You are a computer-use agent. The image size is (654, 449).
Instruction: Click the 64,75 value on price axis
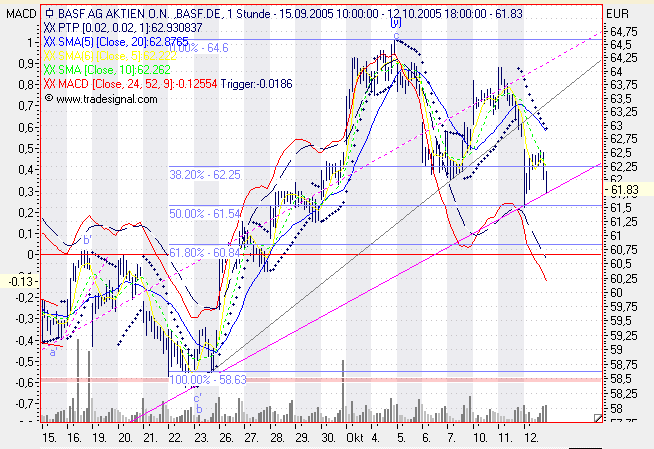624,32
